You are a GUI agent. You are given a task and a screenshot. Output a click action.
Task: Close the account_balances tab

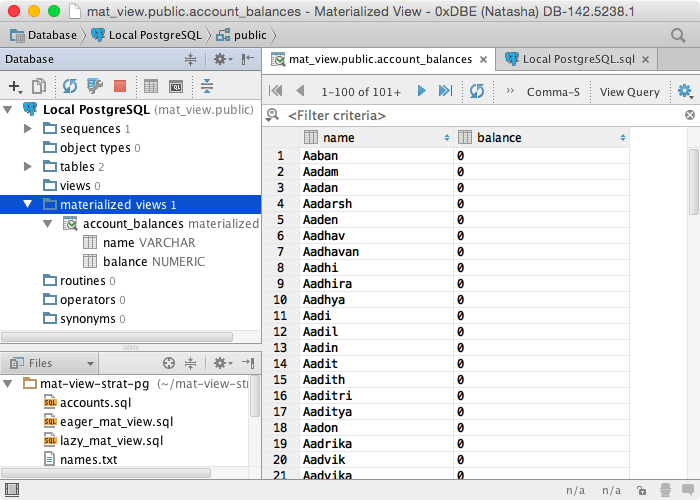click(483, 59)
